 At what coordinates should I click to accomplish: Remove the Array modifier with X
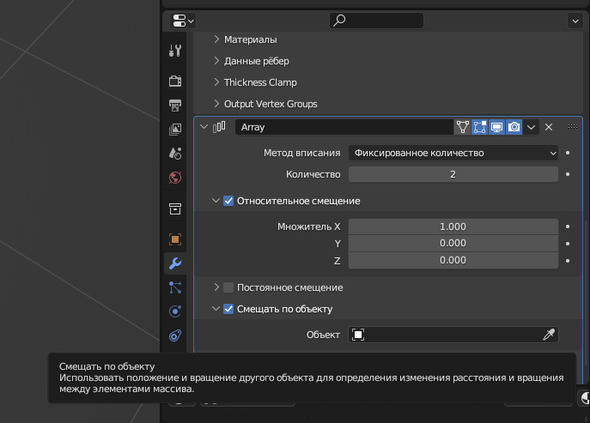[549, 127]
